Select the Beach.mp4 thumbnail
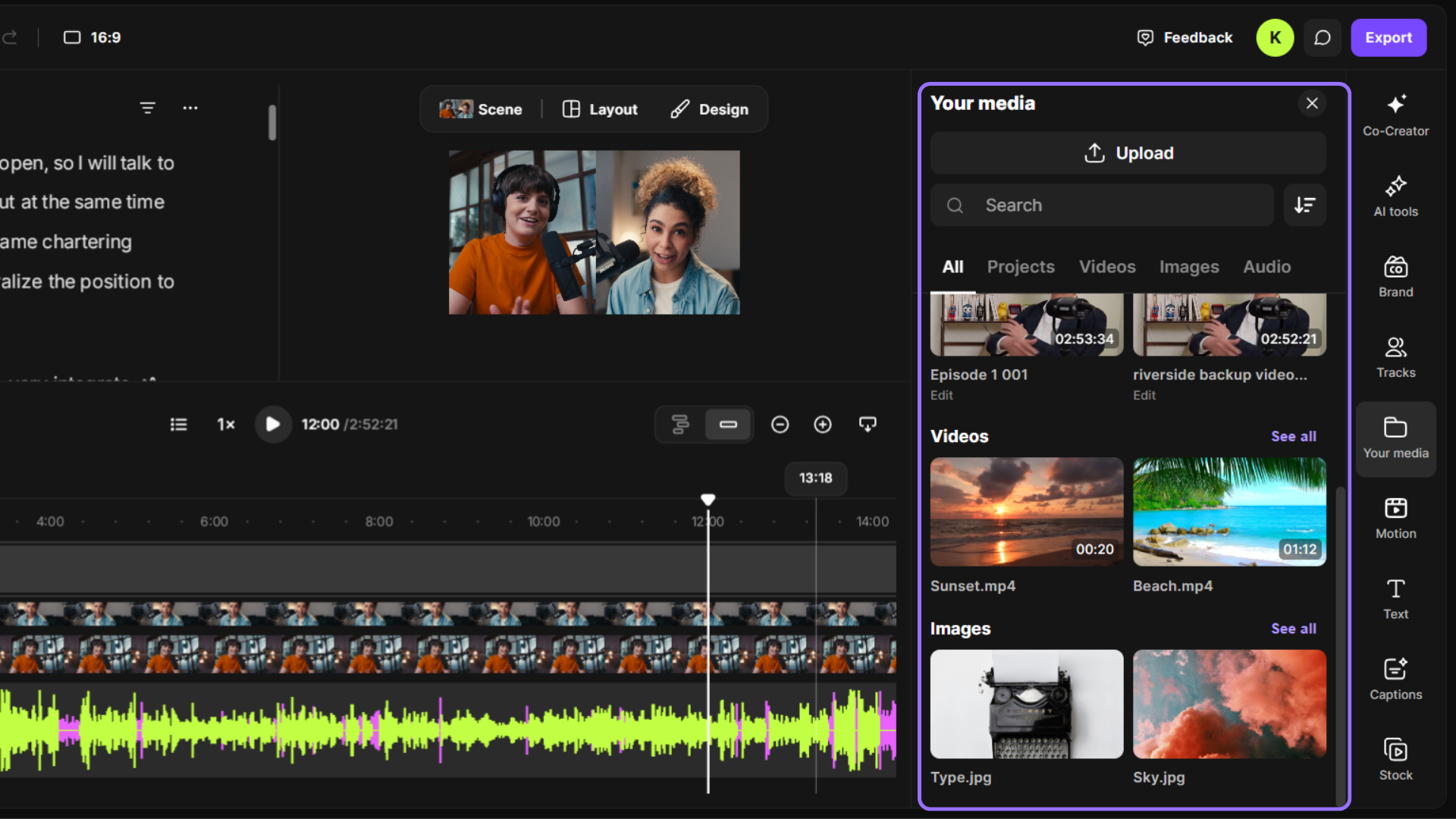Viewport: 1456px width, 819px height. (x=1229, y=512)
